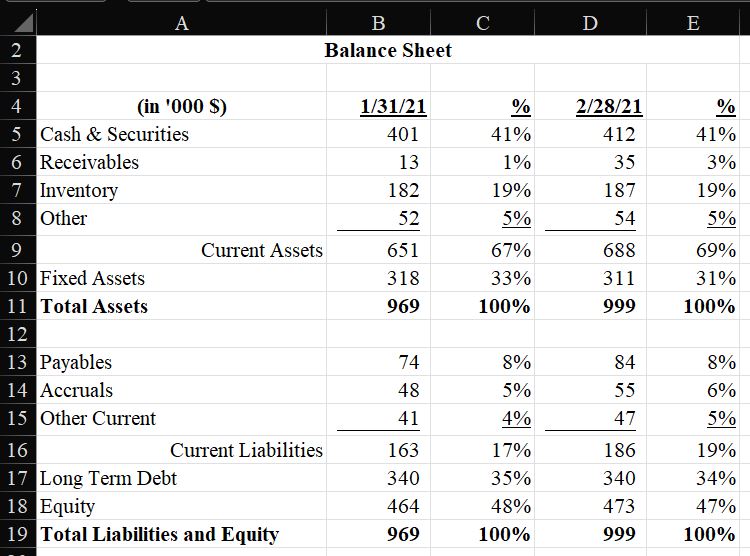Select the 2/28/21 date header cell
The width and height of the screenshot is (750, 556).
590,106
